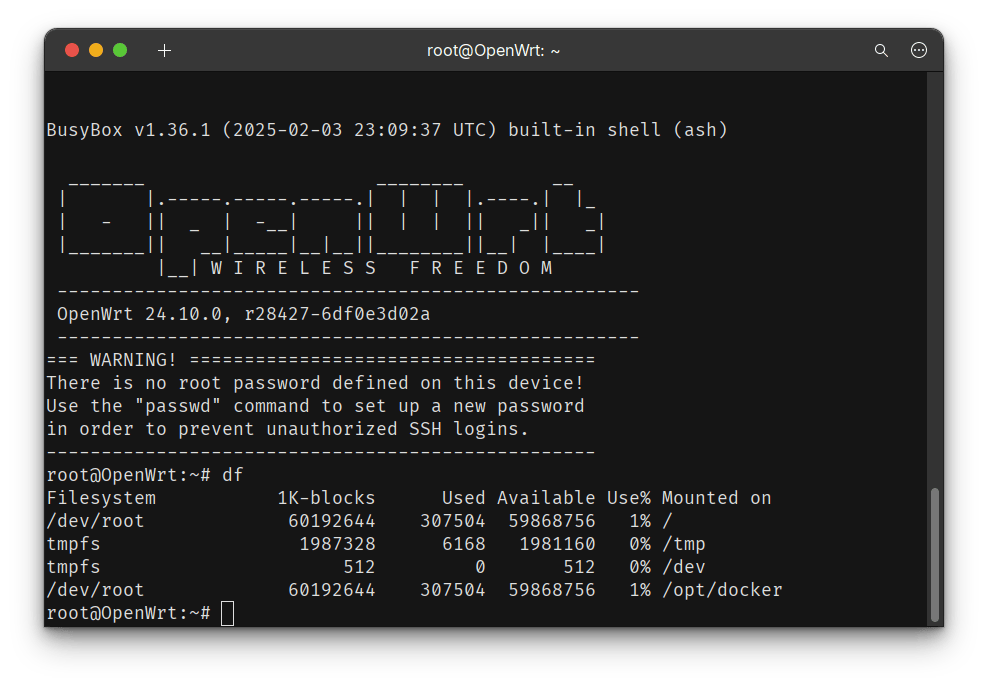988x687 pixels.
Task: Click the "passwd" command text
Action: pos(178,406)
